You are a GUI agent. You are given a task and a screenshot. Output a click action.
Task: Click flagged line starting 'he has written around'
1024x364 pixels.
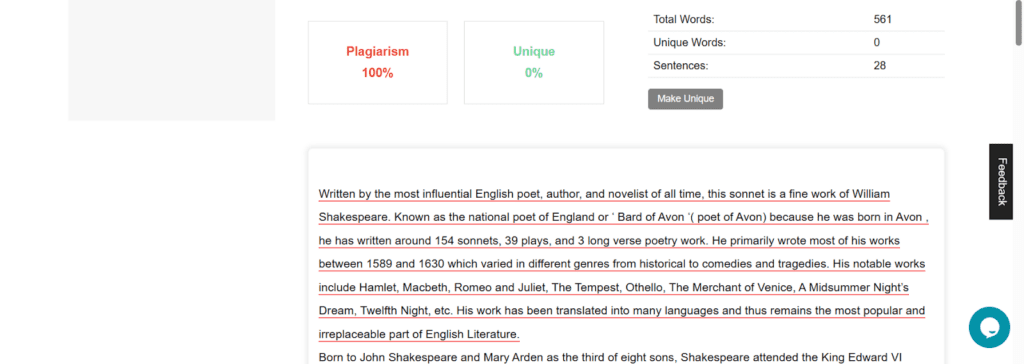pyautogui.click(x=609, y=241)
